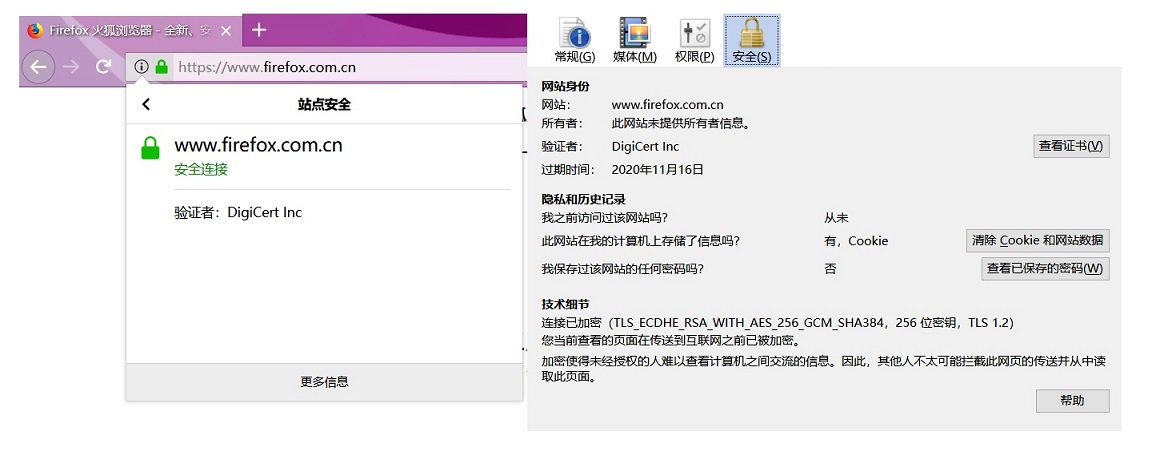Click the 查看证书(V) button
Screen dimensions: 1160x464
click(x=1071, y=146)
